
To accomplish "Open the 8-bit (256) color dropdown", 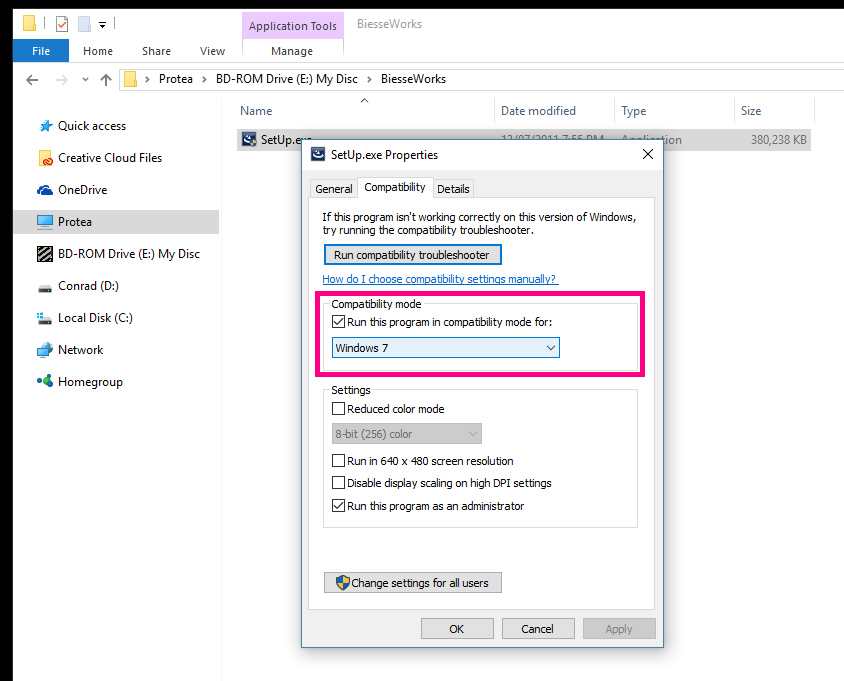I will 406,434.
